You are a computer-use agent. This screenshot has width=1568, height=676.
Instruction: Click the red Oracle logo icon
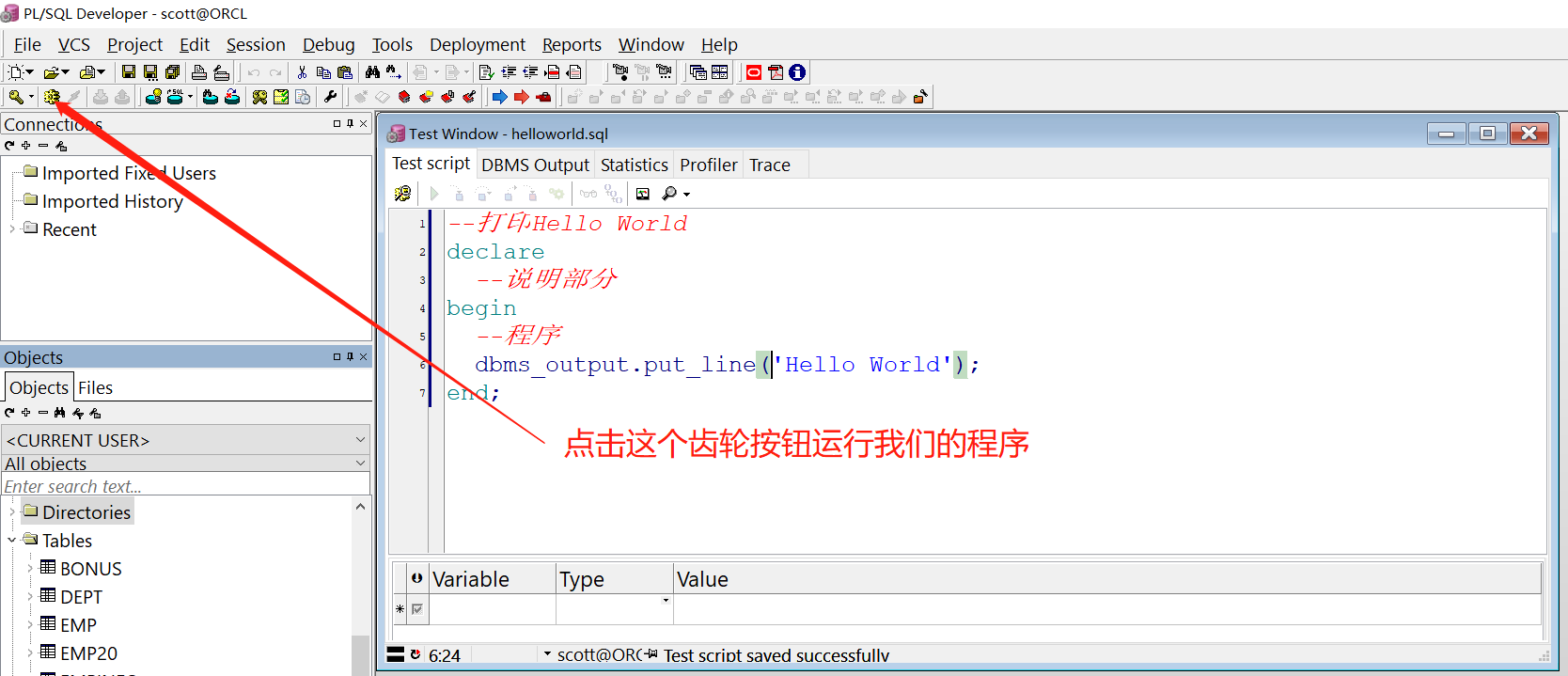coord(754,72)
